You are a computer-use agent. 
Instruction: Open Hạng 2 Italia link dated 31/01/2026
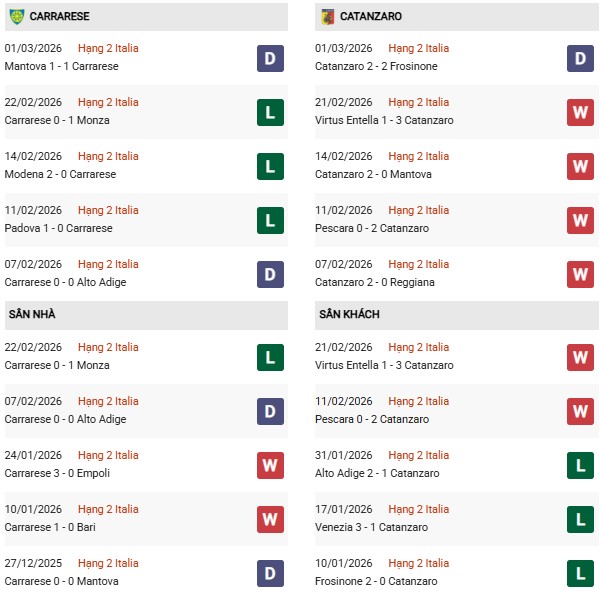pos(419,455)
